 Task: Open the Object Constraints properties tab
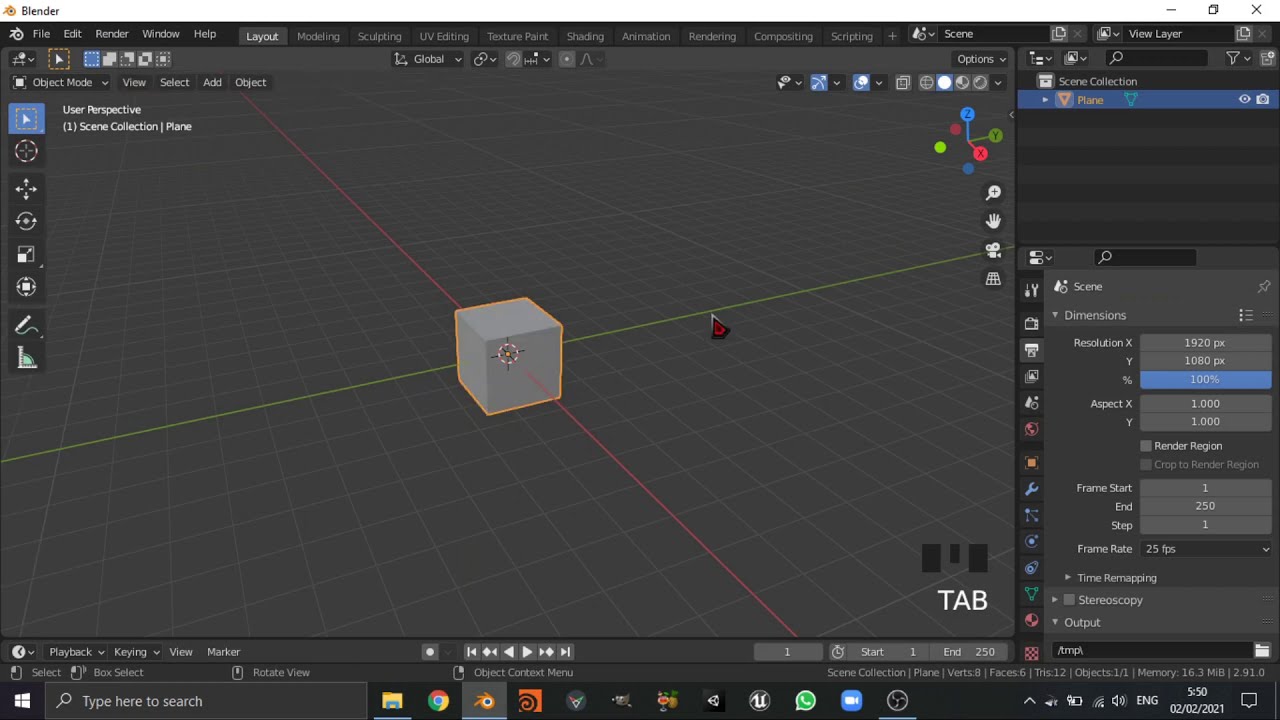1031,568
